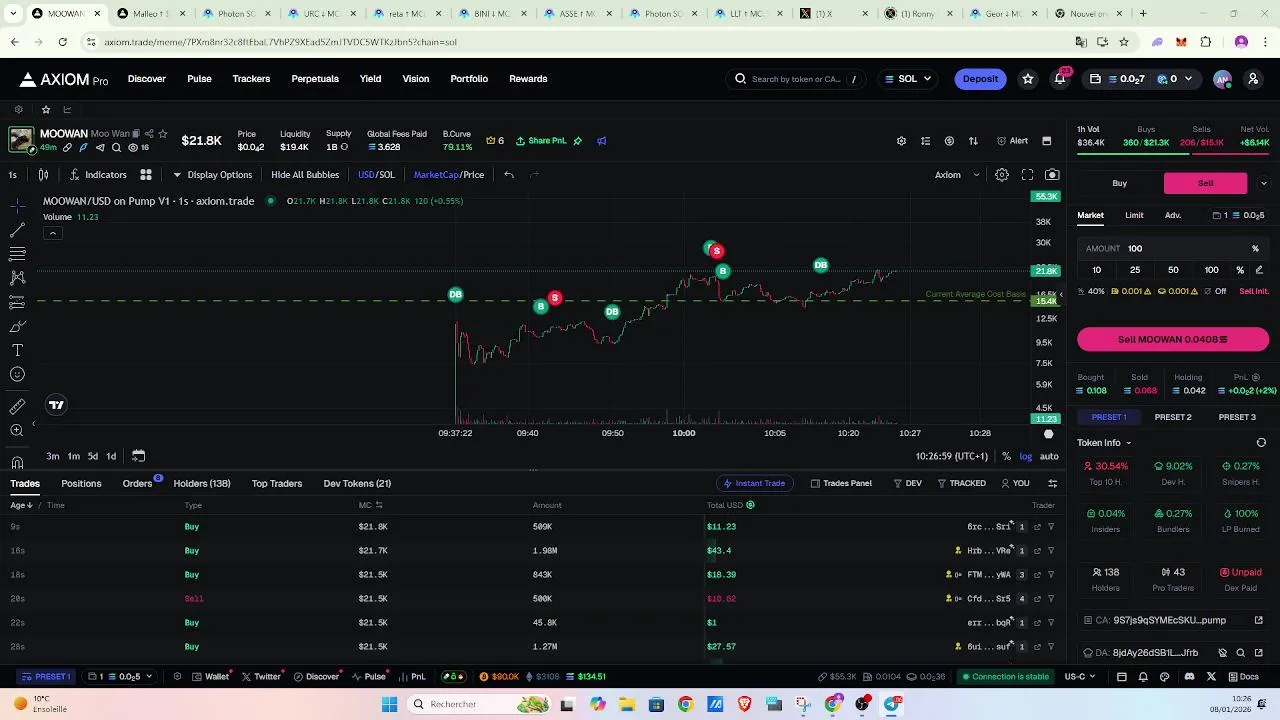Expand the SOL chain selector
Viewport: 1280px width, 720px height.
click(x=908, y=79)
